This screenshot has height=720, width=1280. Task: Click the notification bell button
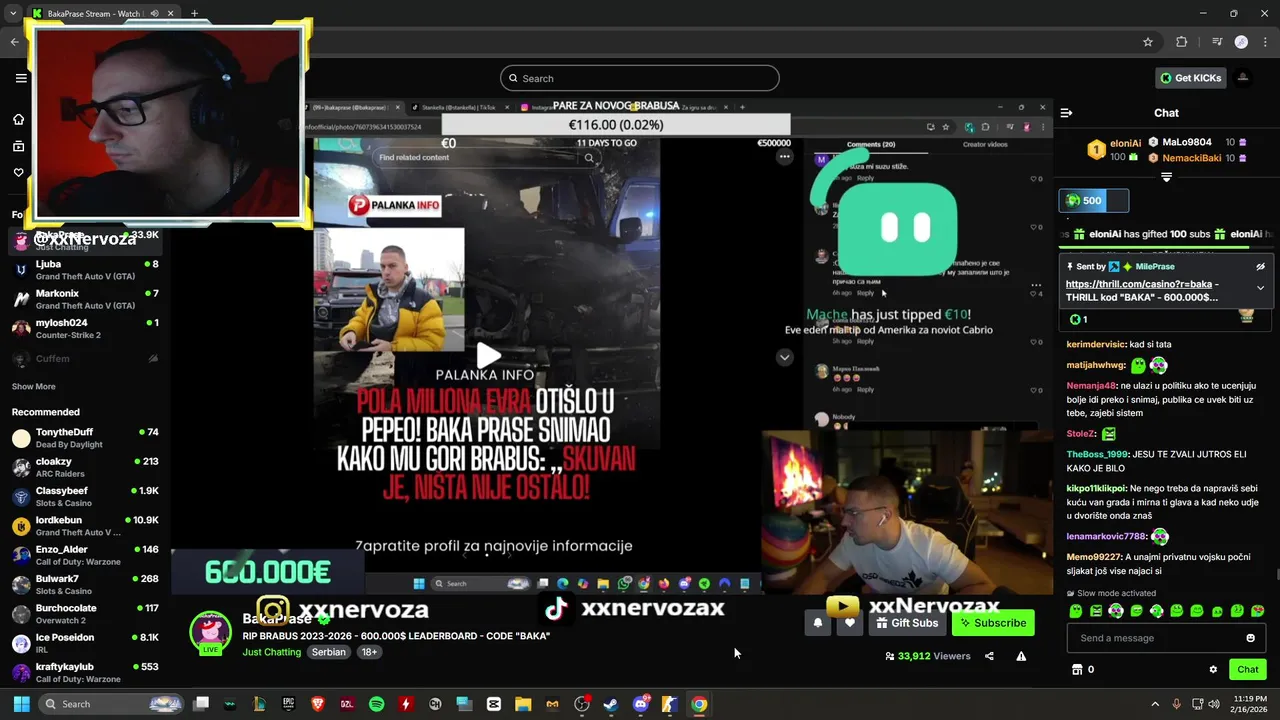coord(818,623)
